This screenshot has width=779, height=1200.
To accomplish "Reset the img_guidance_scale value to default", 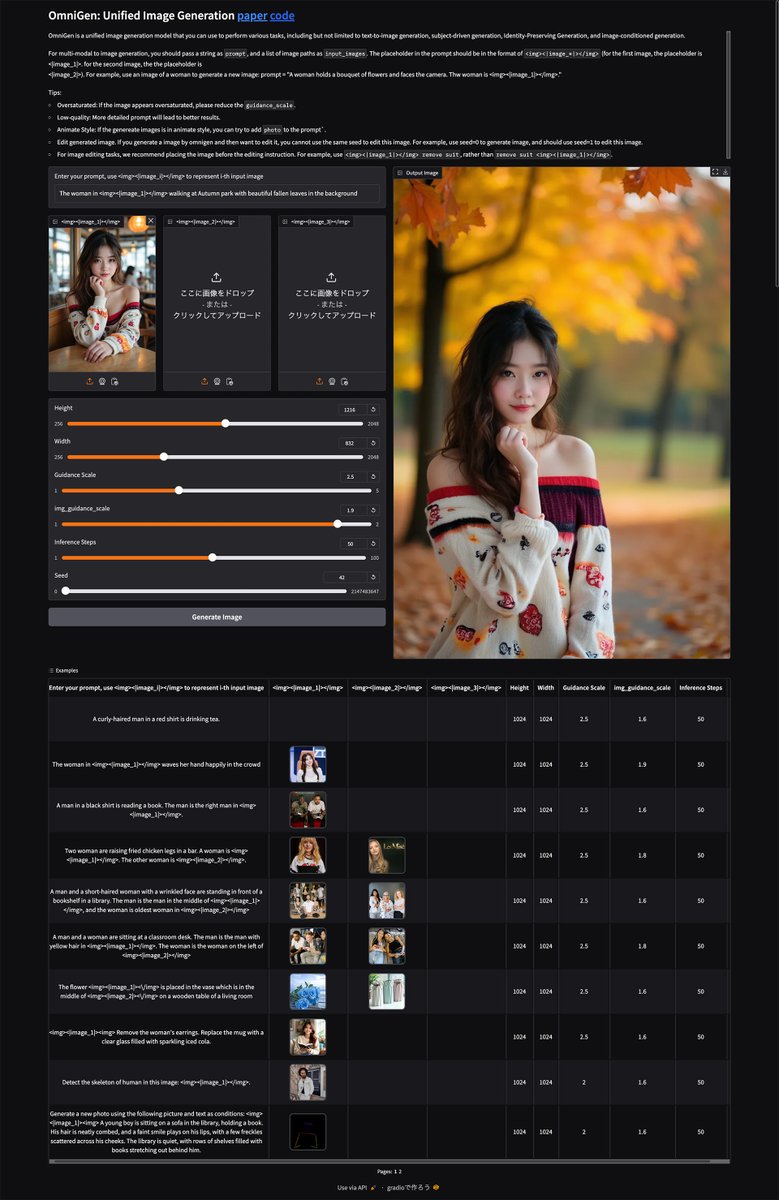I will click(x=373, y=509).
